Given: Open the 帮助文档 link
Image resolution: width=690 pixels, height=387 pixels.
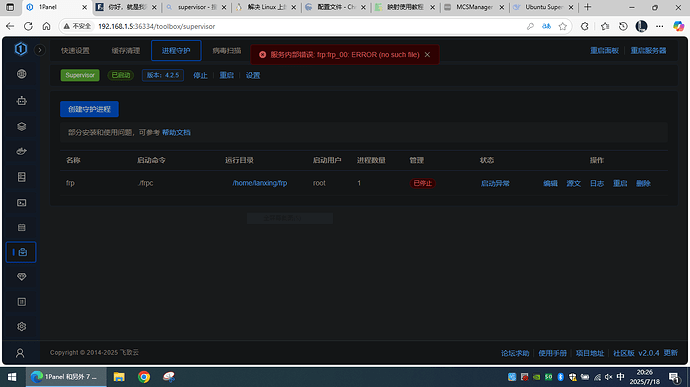Looking at the screenshot, I should [x=176, y=133].
